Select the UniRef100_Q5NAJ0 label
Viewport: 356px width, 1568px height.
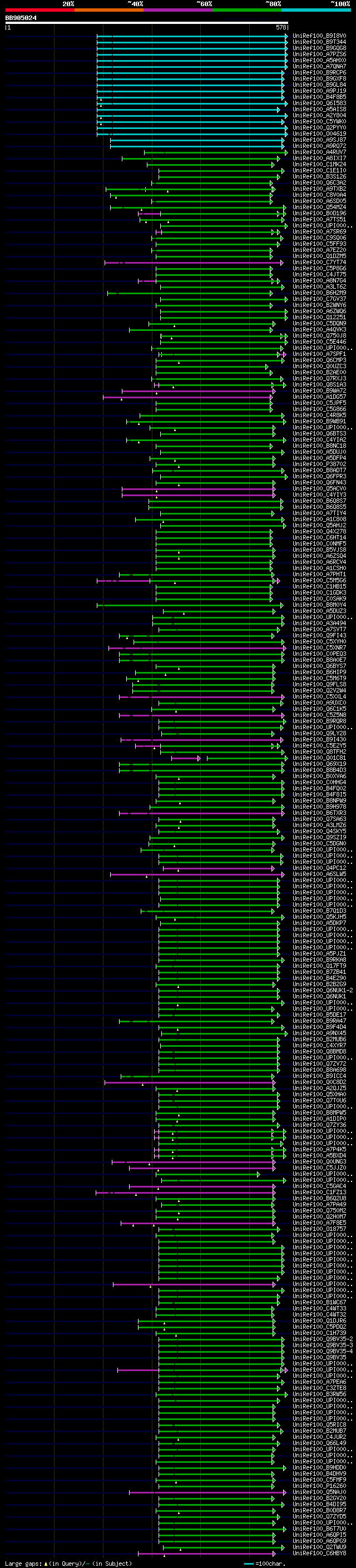(319, 1492)
